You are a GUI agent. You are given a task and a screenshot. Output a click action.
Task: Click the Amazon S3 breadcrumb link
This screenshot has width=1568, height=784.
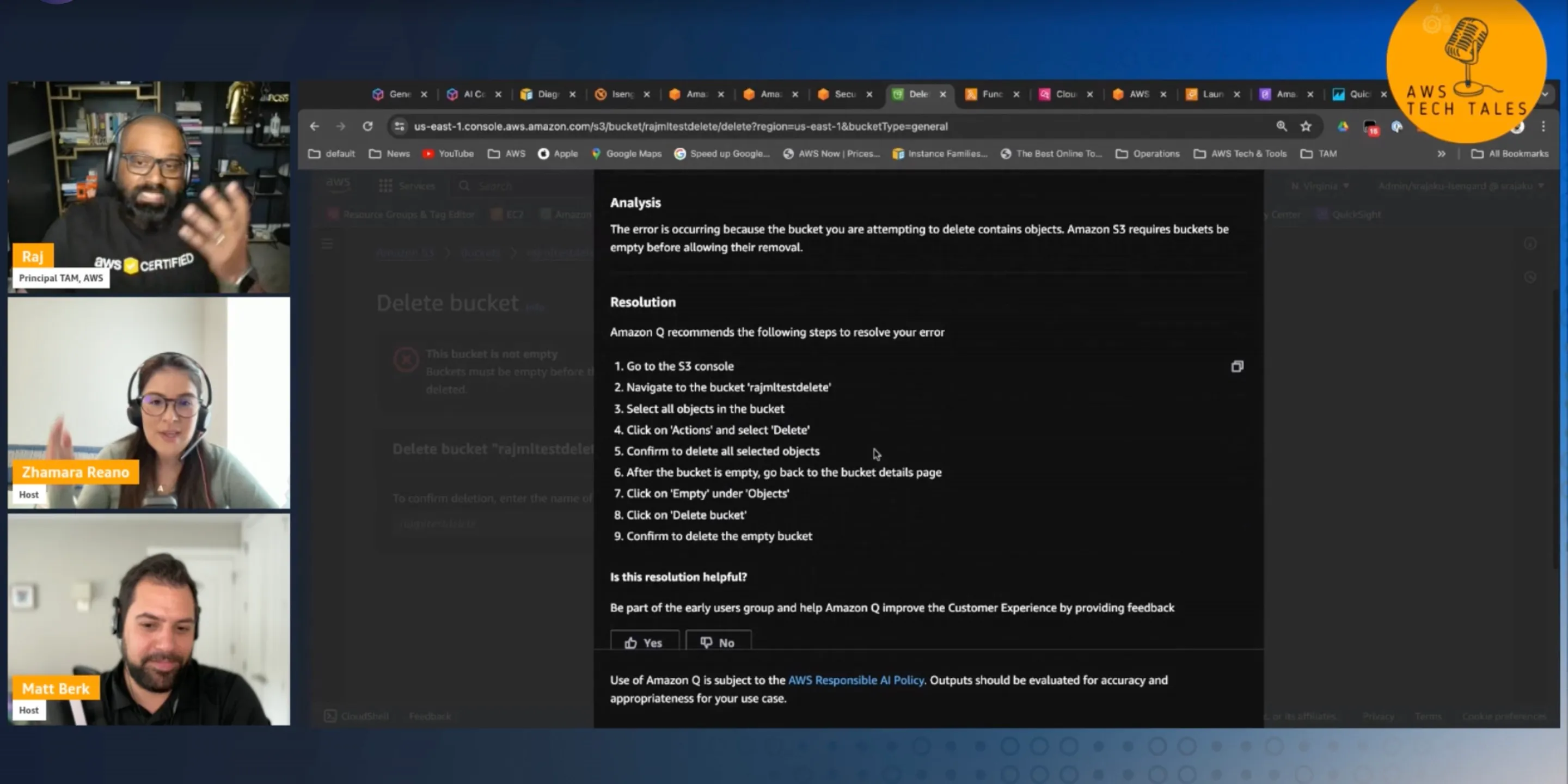click(405, 252)
